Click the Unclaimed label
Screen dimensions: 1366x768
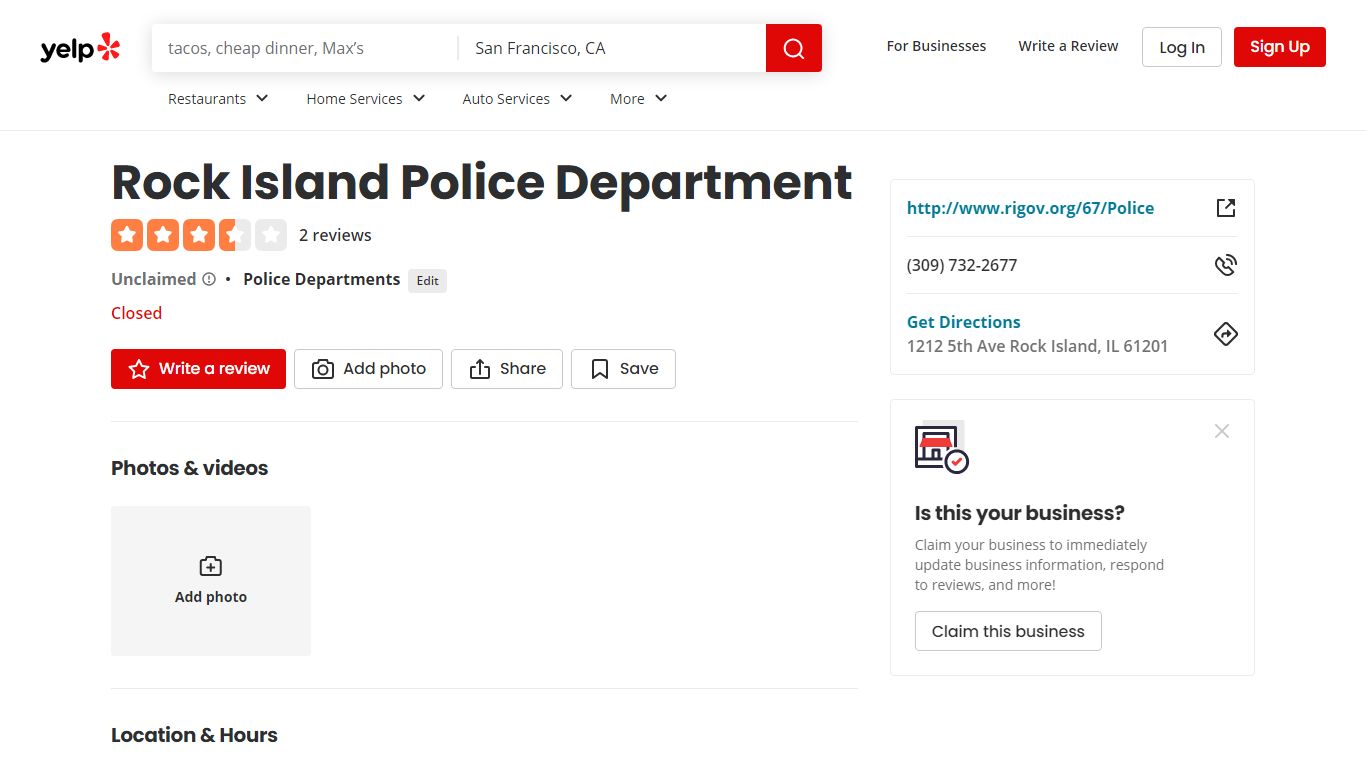153,279
